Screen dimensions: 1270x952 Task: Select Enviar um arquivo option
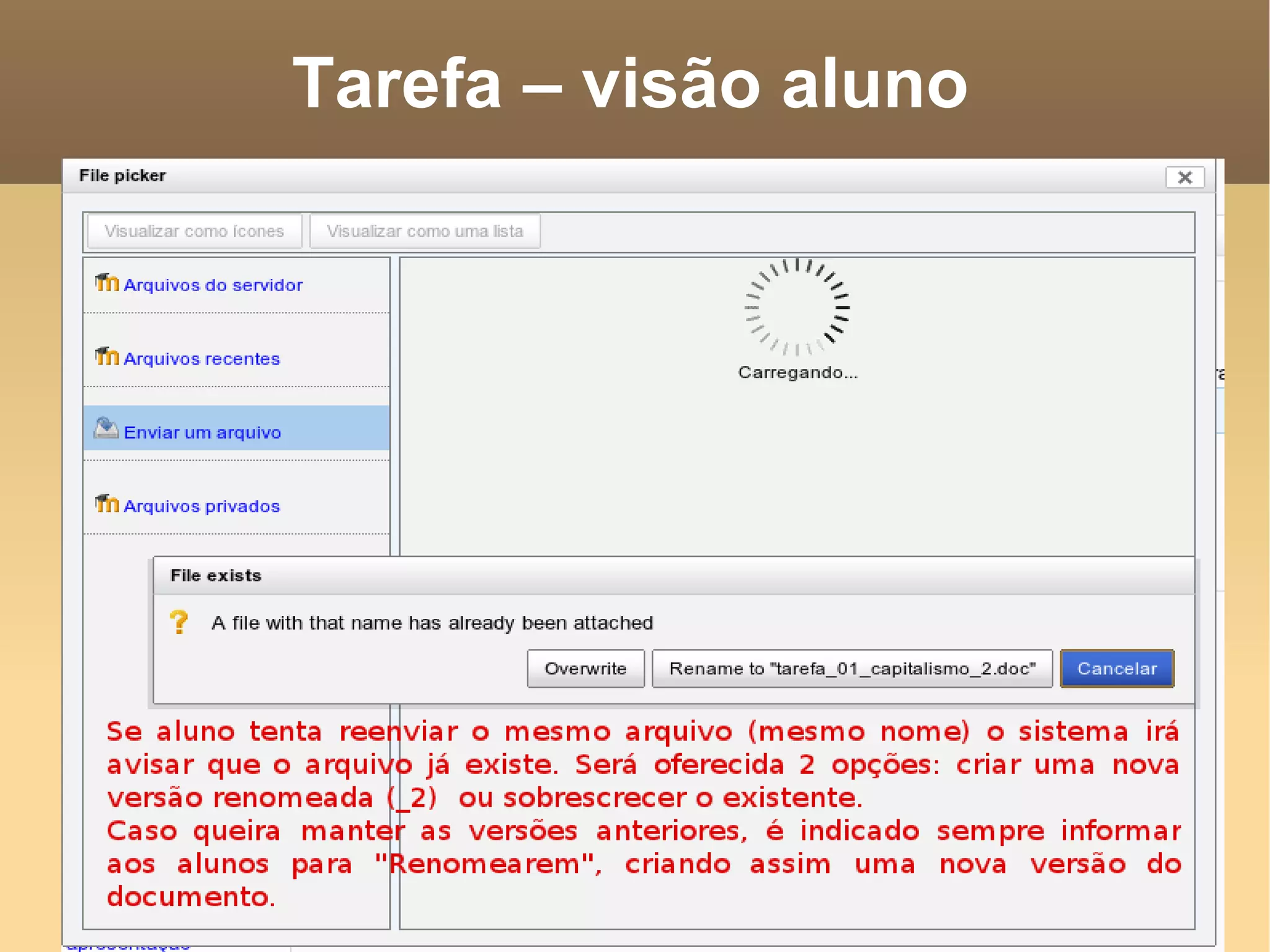pos(236,429)
